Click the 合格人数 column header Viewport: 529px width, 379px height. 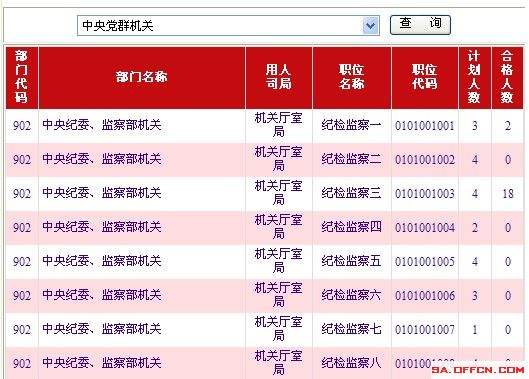[507, 78]
